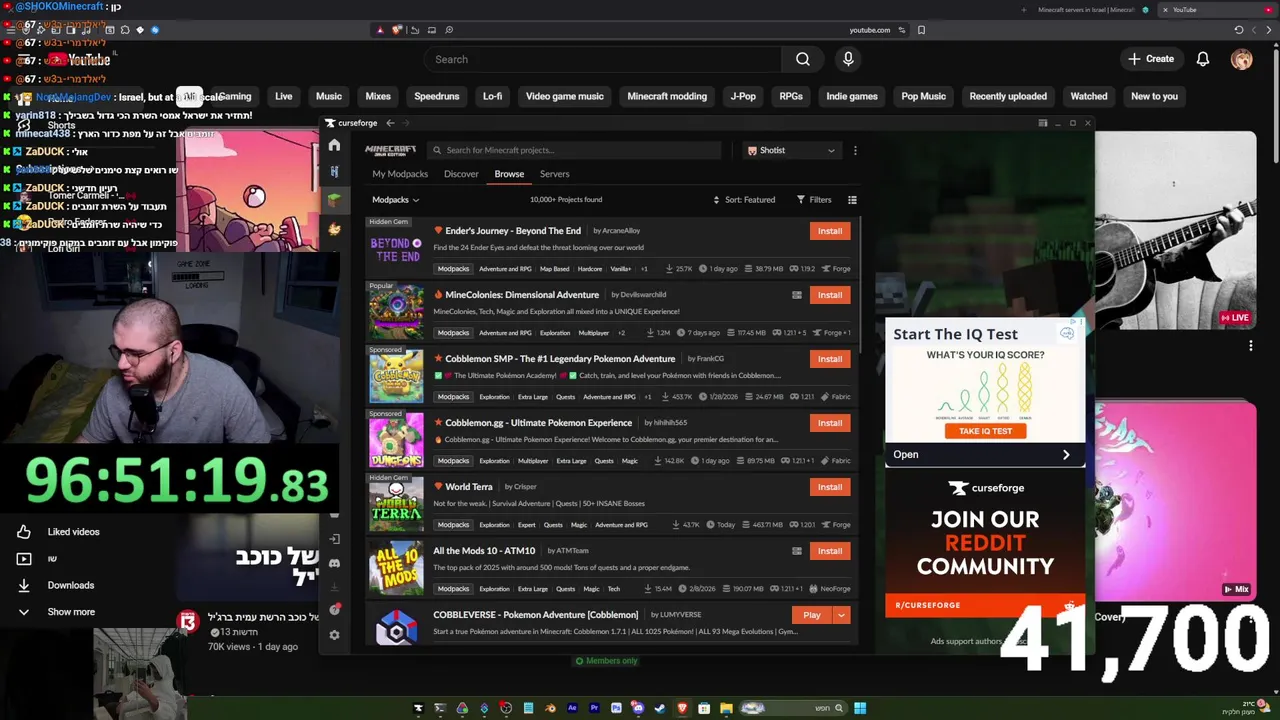Click YouTube Search input box

(602, 59)
